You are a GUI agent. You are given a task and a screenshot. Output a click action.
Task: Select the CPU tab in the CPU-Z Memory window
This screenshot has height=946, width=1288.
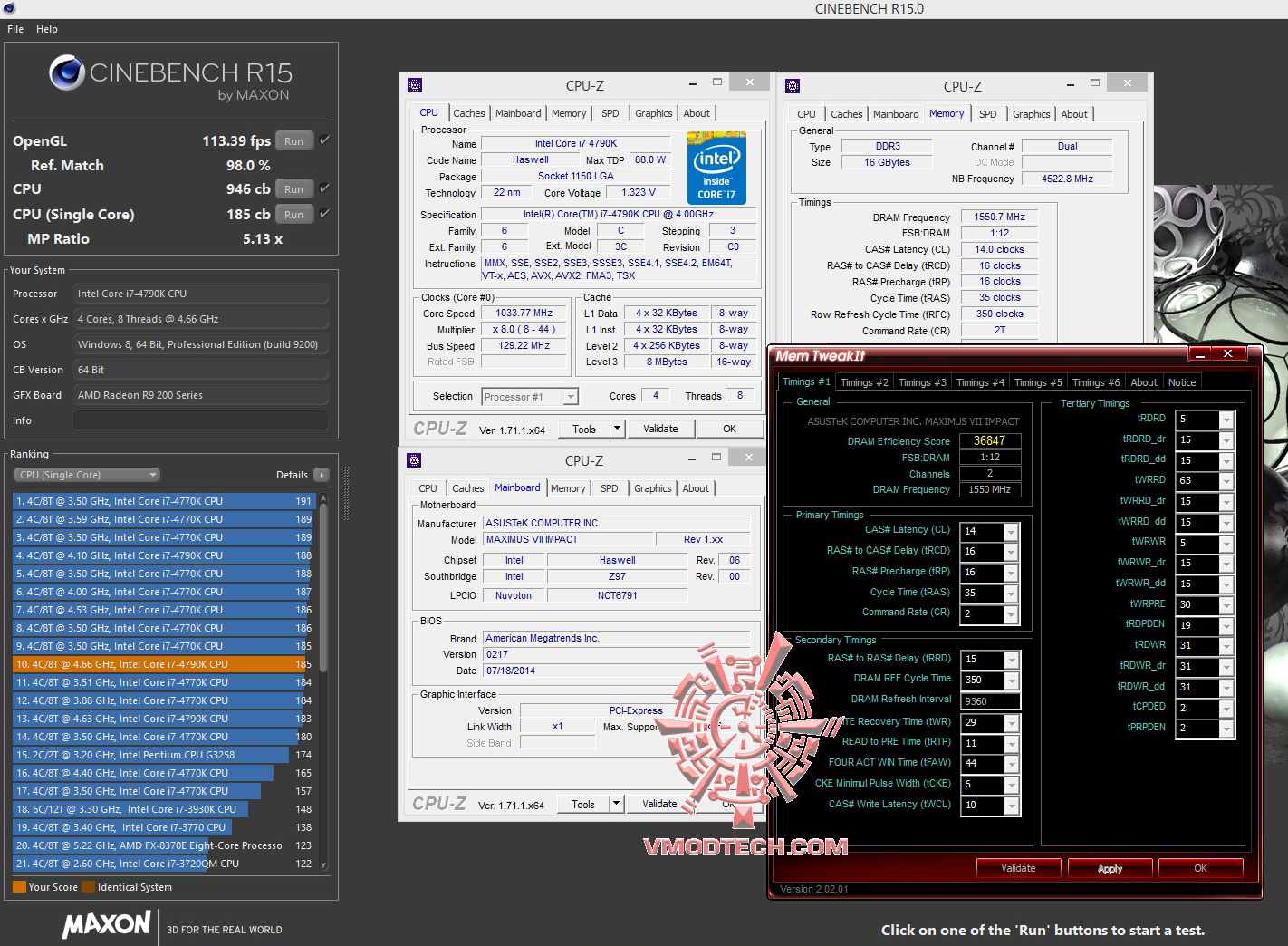(x=806, y=114)
